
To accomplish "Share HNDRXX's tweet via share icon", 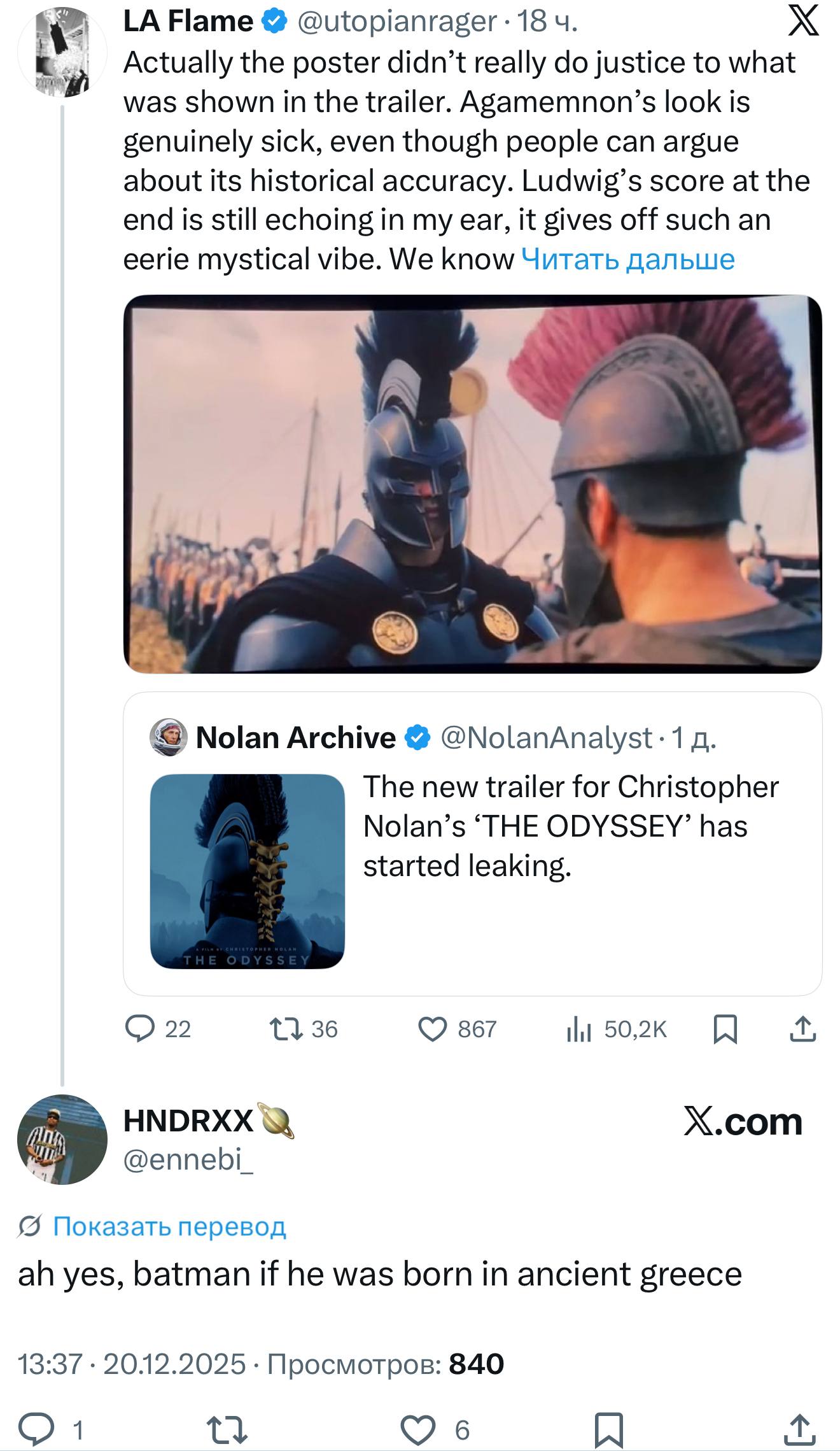I will click(799, 1429).
